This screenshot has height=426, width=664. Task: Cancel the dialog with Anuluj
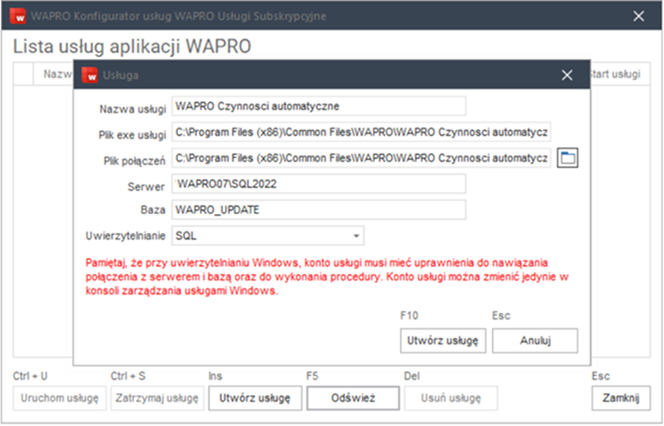535,340
